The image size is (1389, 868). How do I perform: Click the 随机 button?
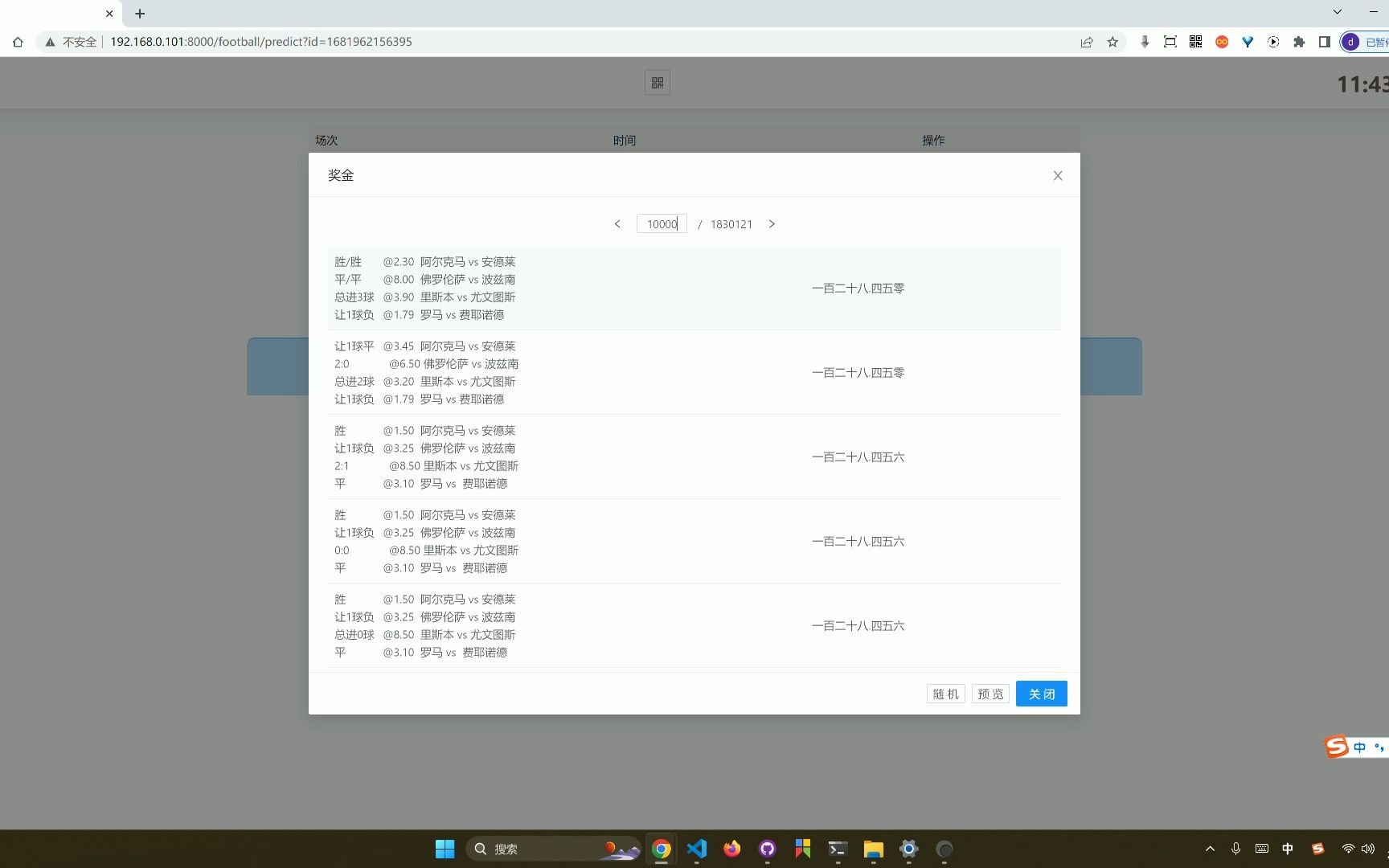point(946,694)
